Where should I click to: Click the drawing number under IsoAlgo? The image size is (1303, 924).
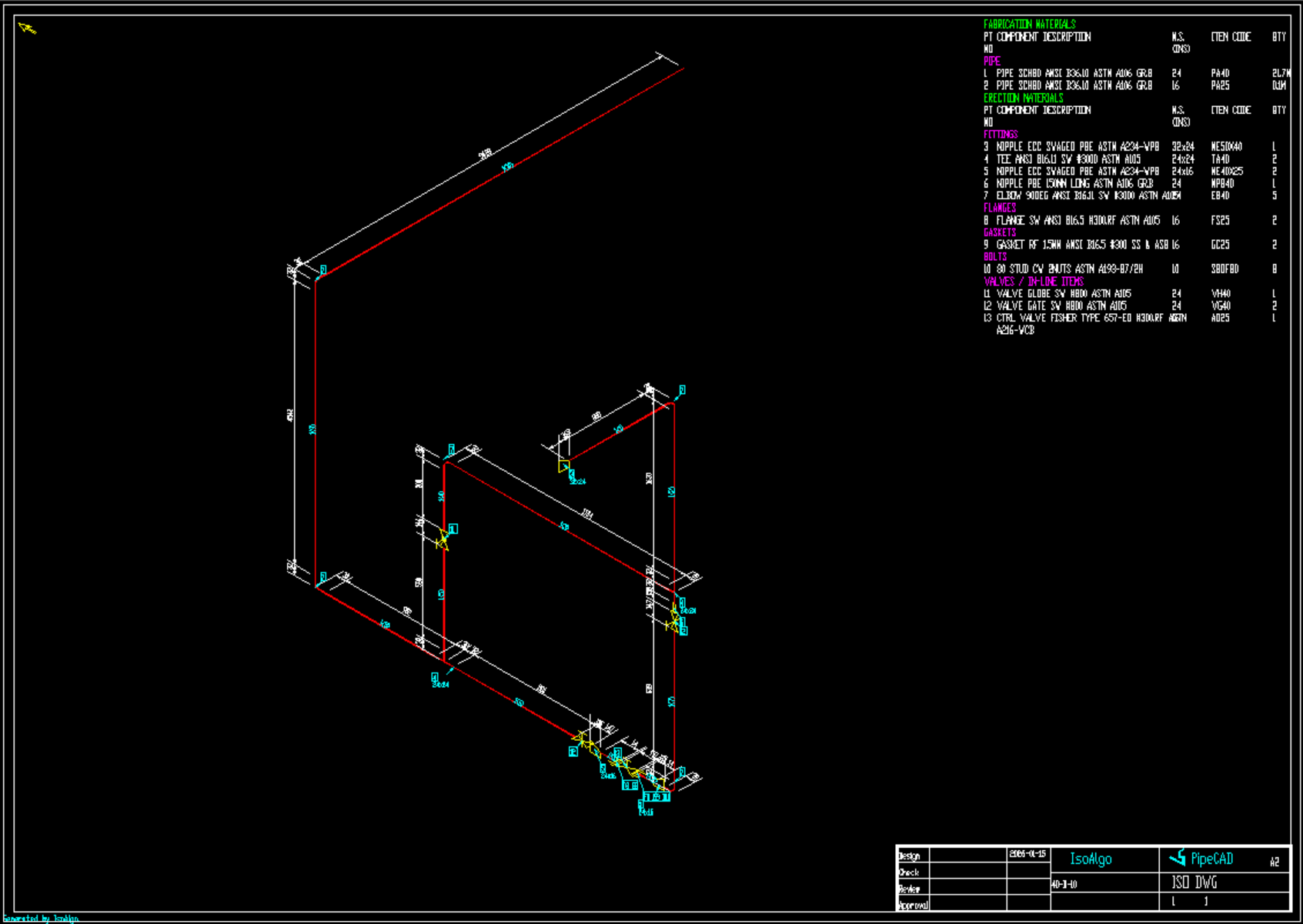tap(1064, 885)
